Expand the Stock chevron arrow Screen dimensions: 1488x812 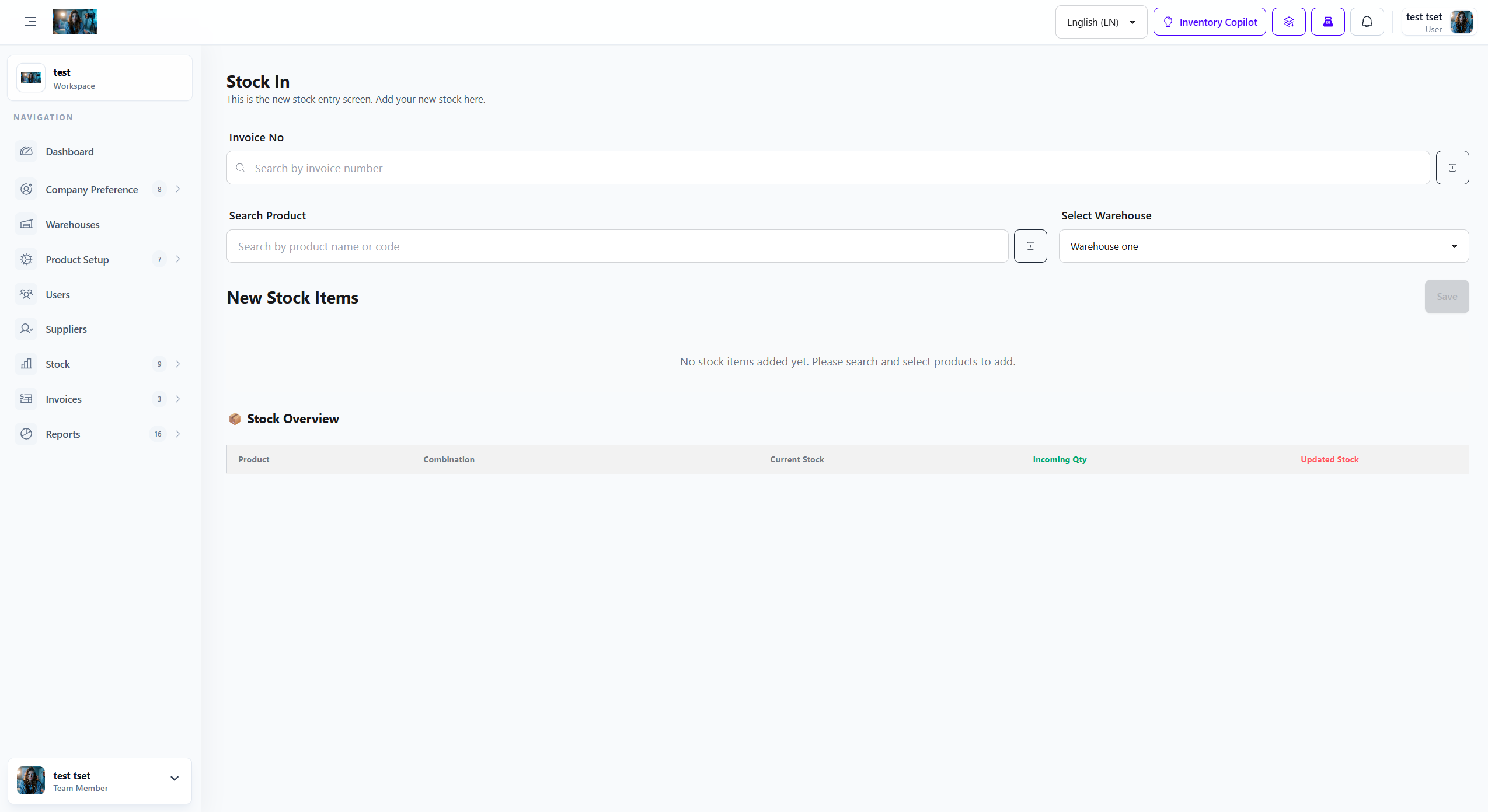pos(178,364)
